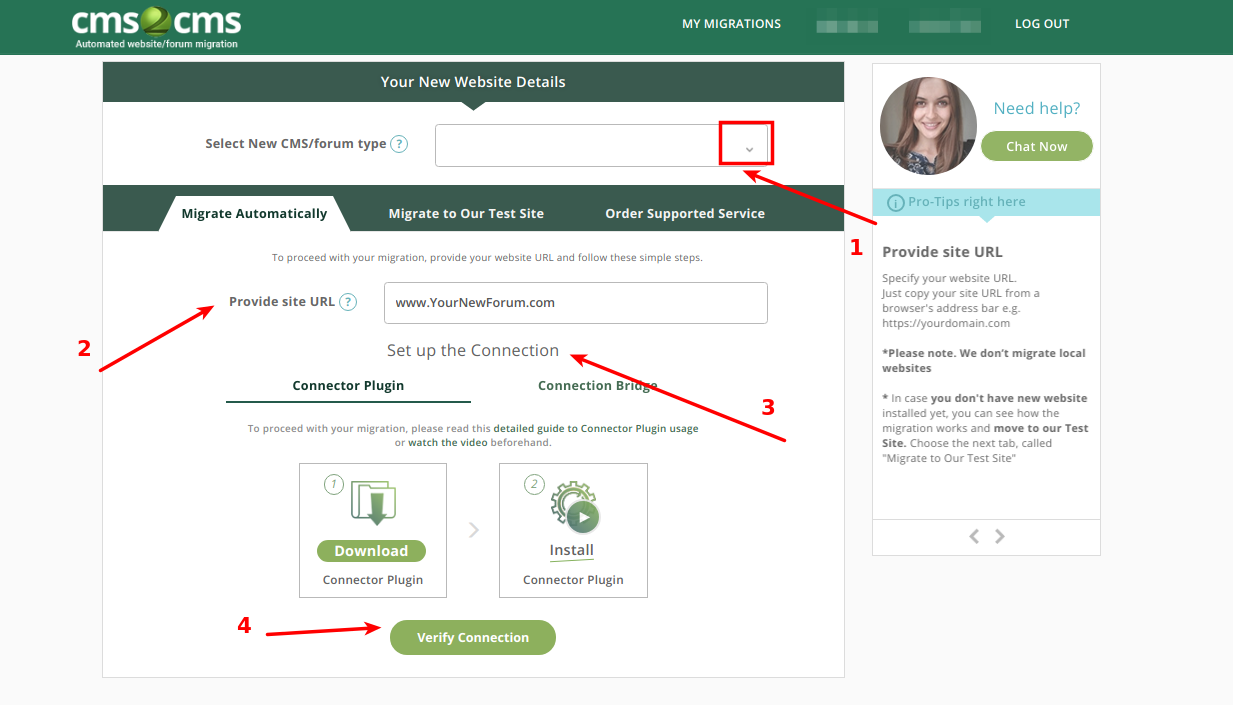Screen dimensions: 1233x705
Task: Open help icon beside Provide site URL
Action: point(348,302)
